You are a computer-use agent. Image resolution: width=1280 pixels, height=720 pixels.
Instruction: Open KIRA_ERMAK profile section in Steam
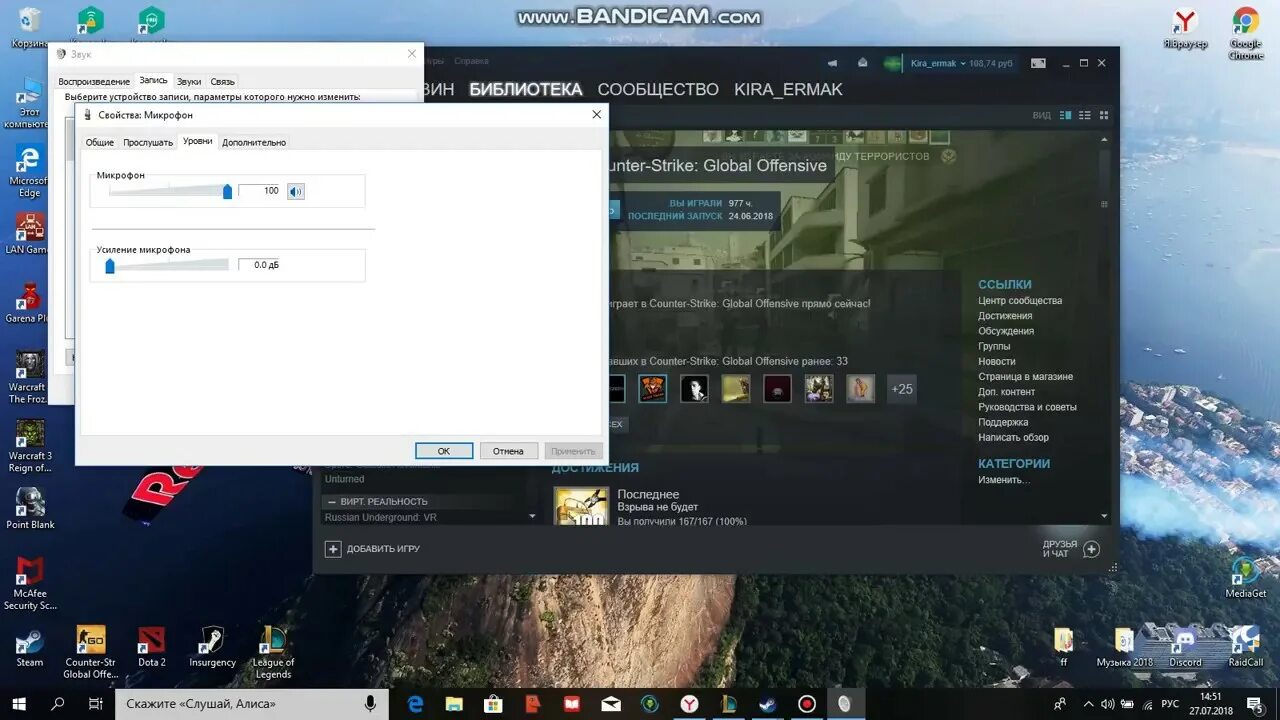788,90
